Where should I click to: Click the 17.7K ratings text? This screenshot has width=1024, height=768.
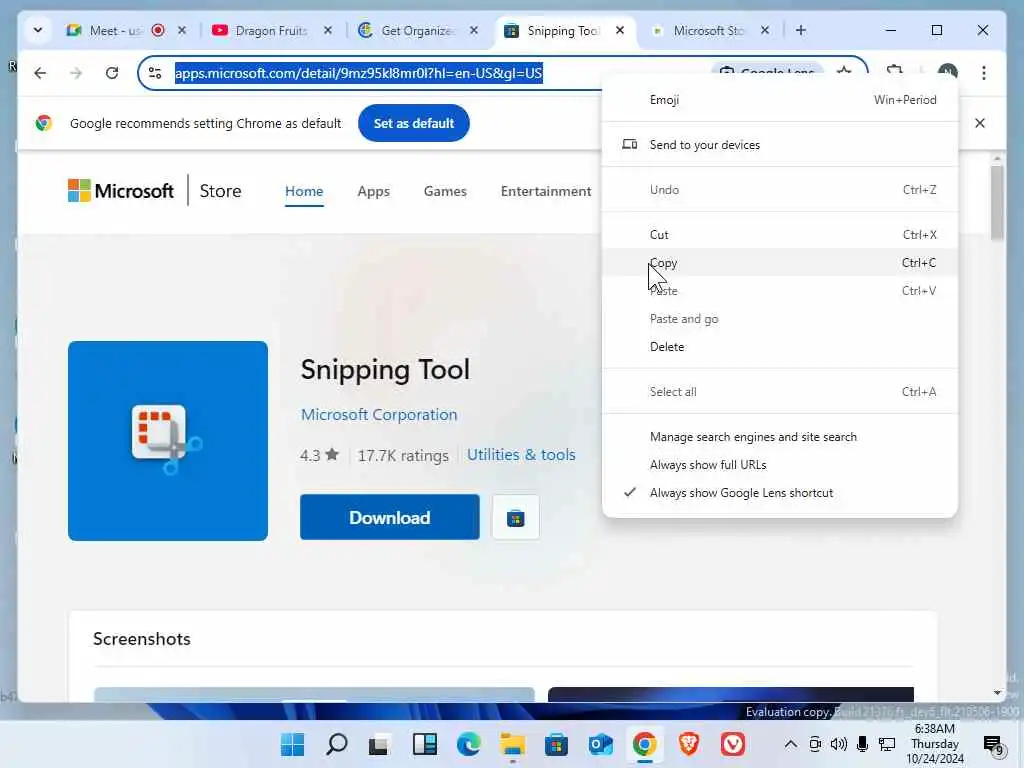point(403,455)
